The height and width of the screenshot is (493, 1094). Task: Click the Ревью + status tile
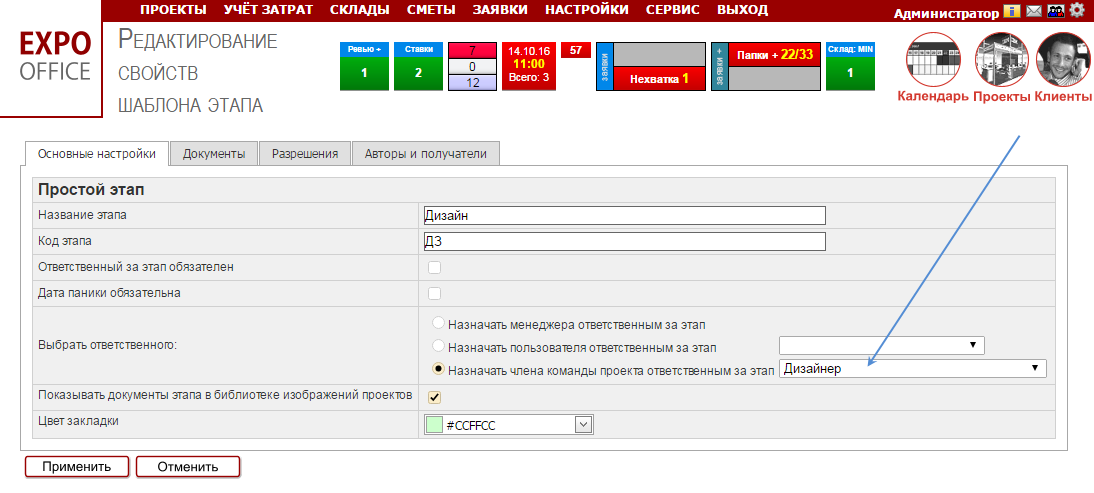(364, 66)
